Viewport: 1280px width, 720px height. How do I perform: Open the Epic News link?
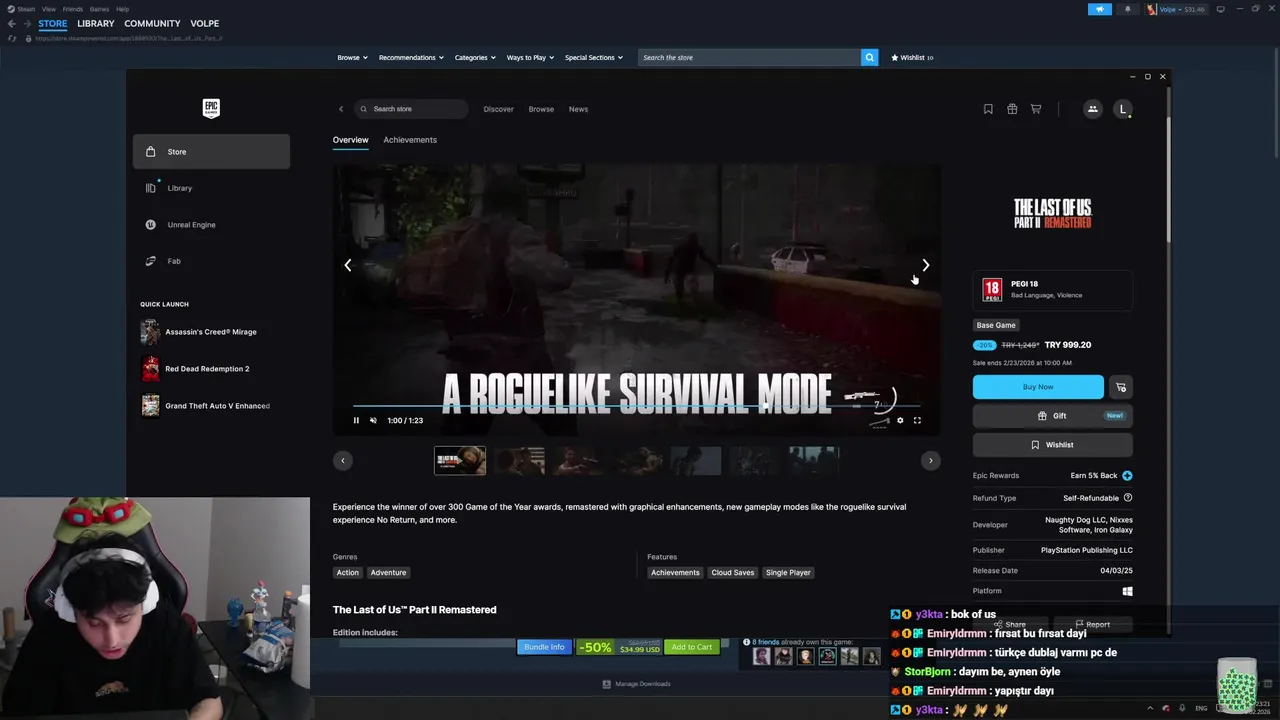(578, 109)
